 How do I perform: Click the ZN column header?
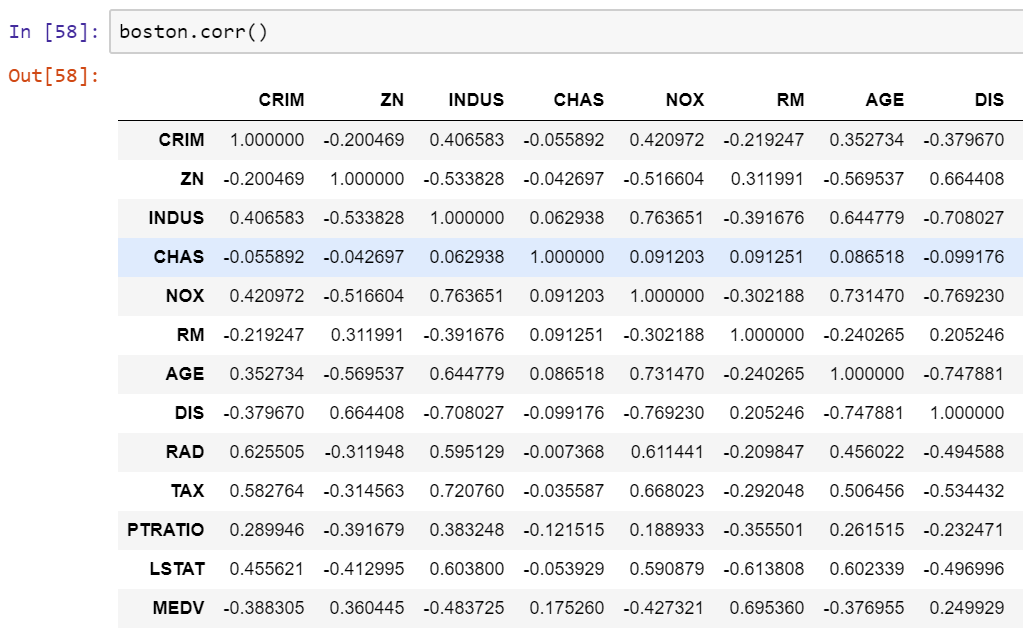(x=392, y=100)
